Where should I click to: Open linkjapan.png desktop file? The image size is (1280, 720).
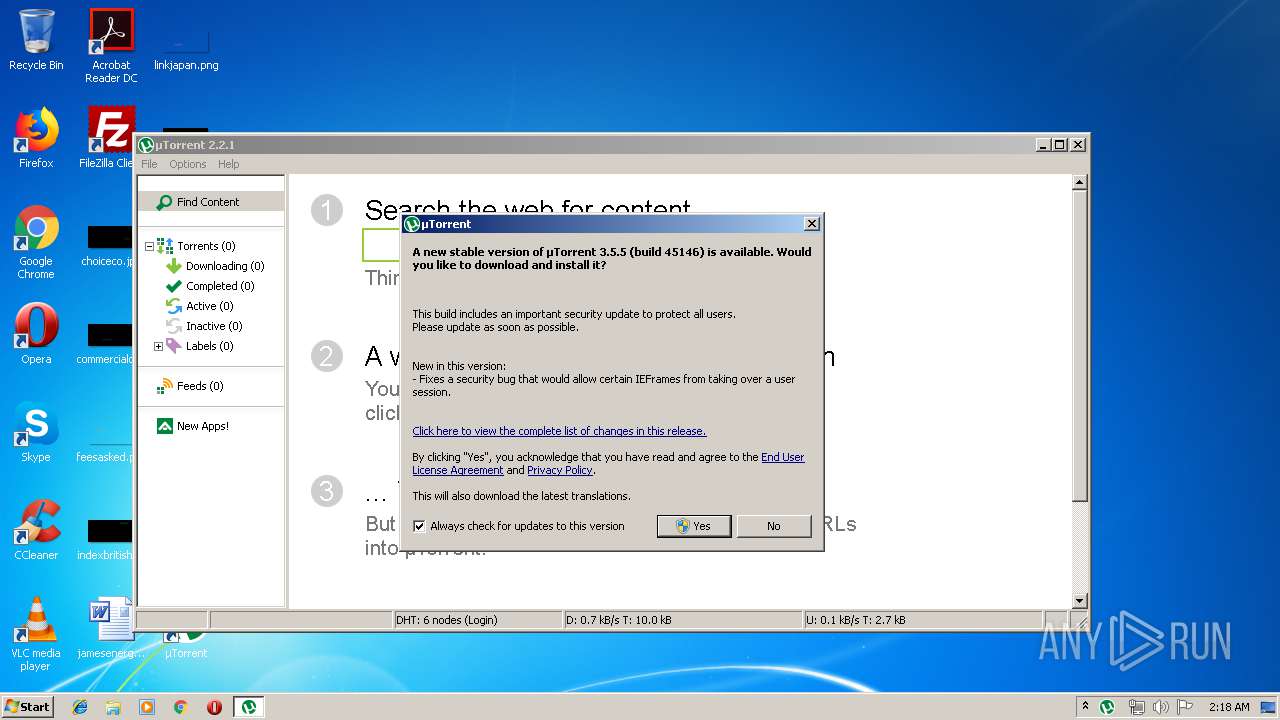click(x=186, y=50)
